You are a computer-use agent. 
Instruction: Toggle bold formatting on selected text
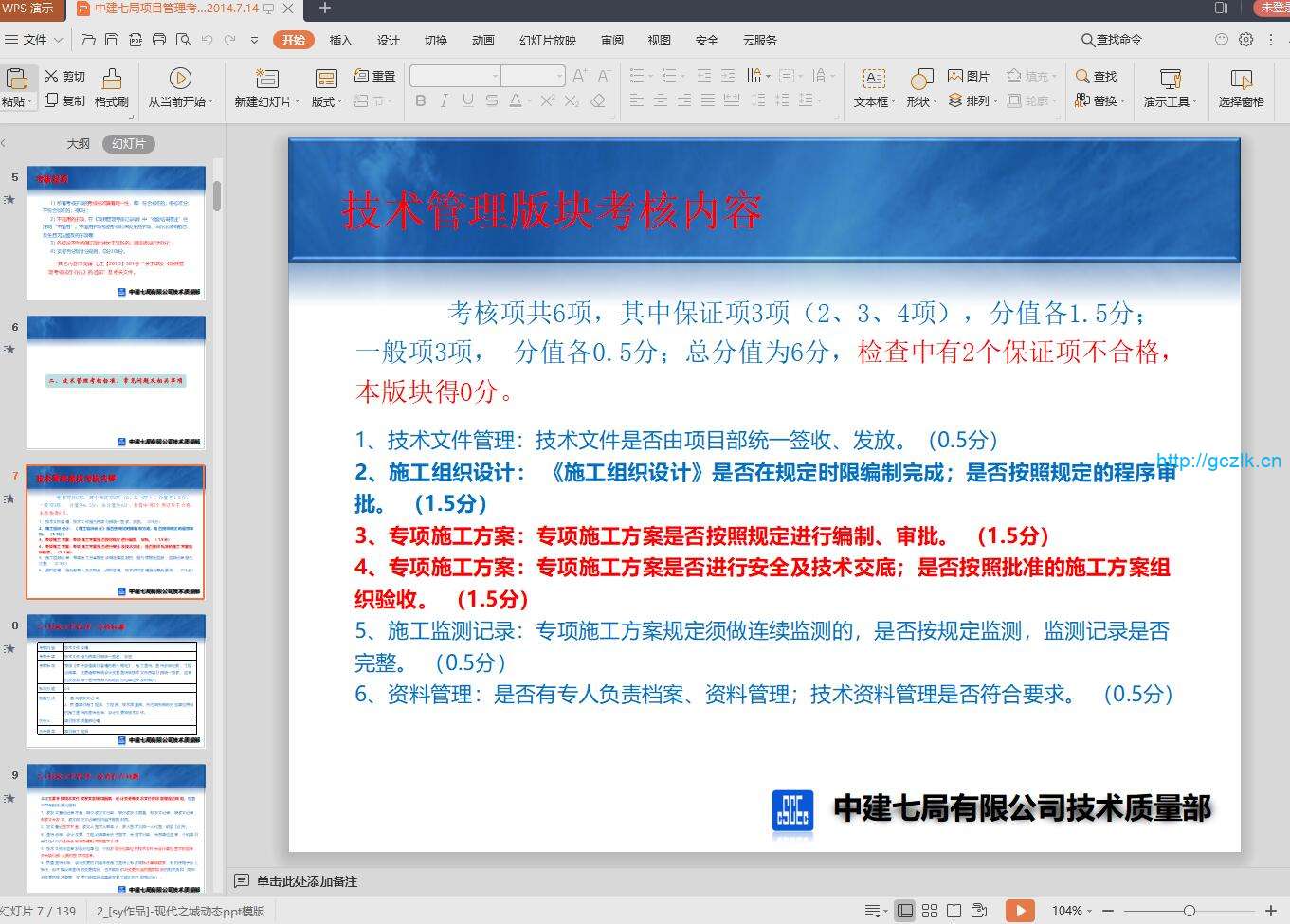(x=420, y=101)
